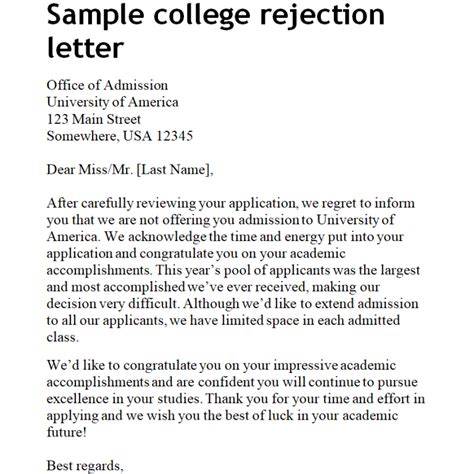Viewport: 474px width, 474px height.
Task: Click the "Somewhere, USA 12345" line
Action: click(120, 136)
